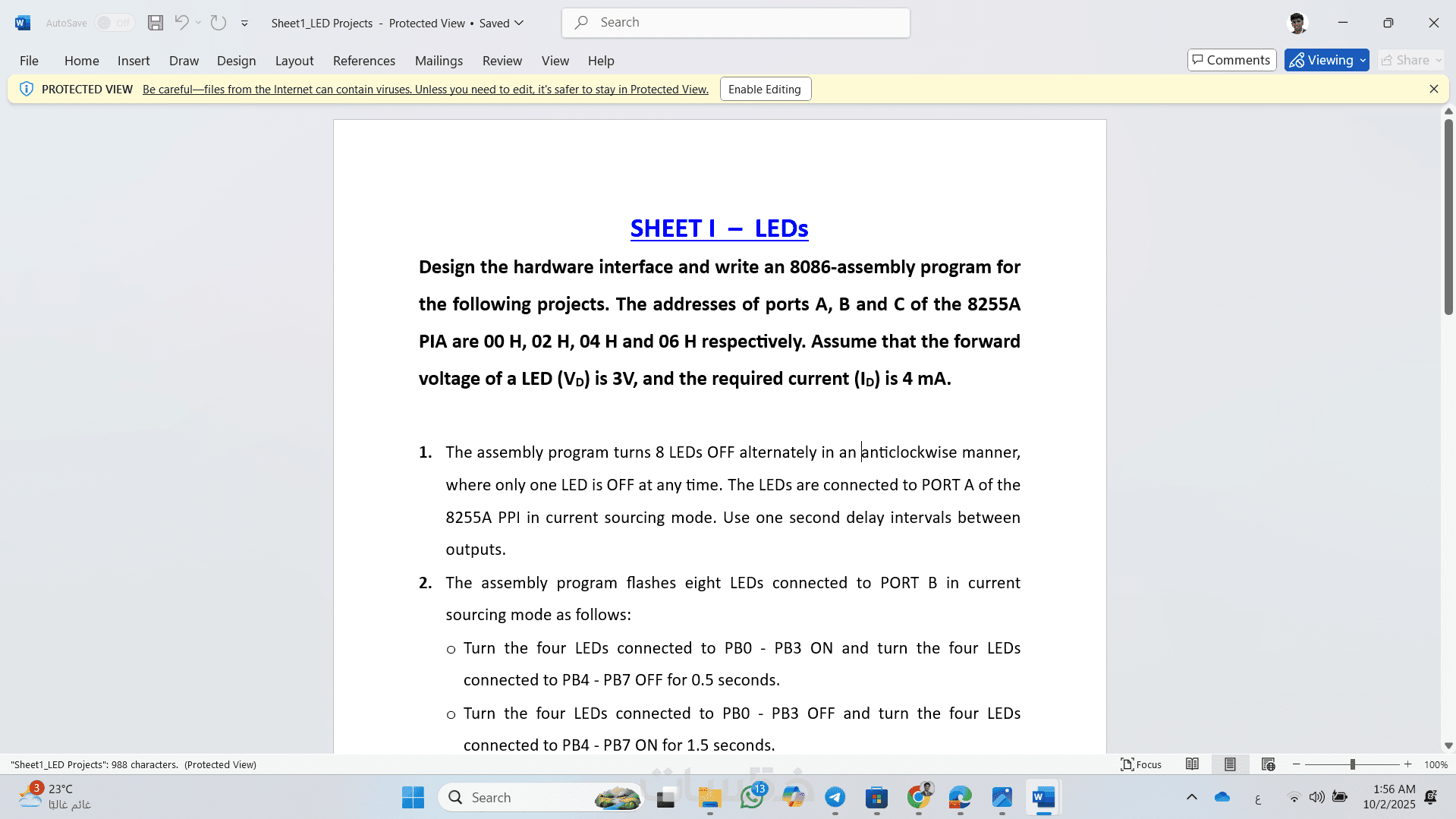Image resolution: width=1456 pixels, height=819 pixels.
Task: Open Google Chrome from the taskbar
Action: pos(919,798)
